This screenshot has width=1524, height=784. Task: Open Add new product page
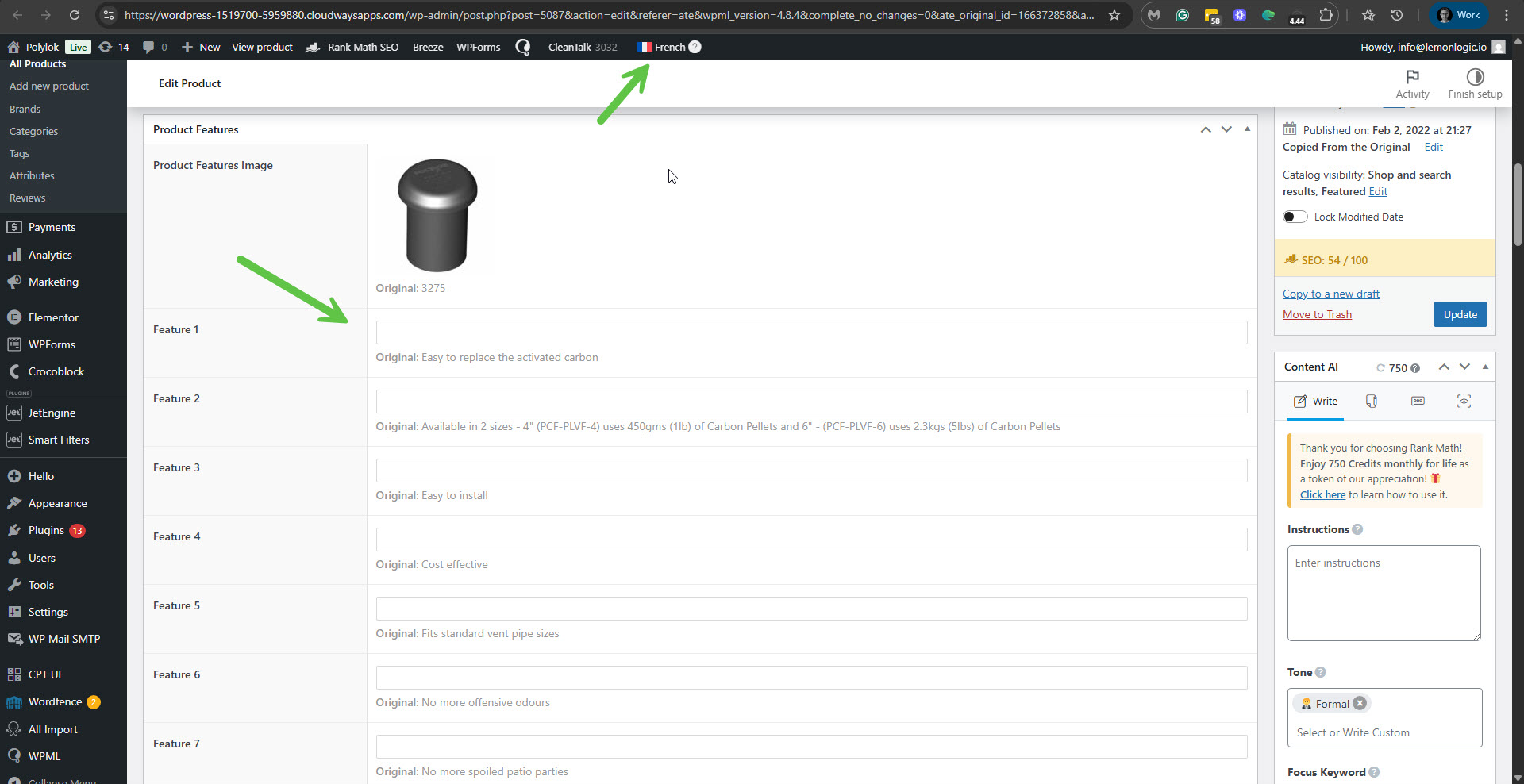click(x=49, y=86)
